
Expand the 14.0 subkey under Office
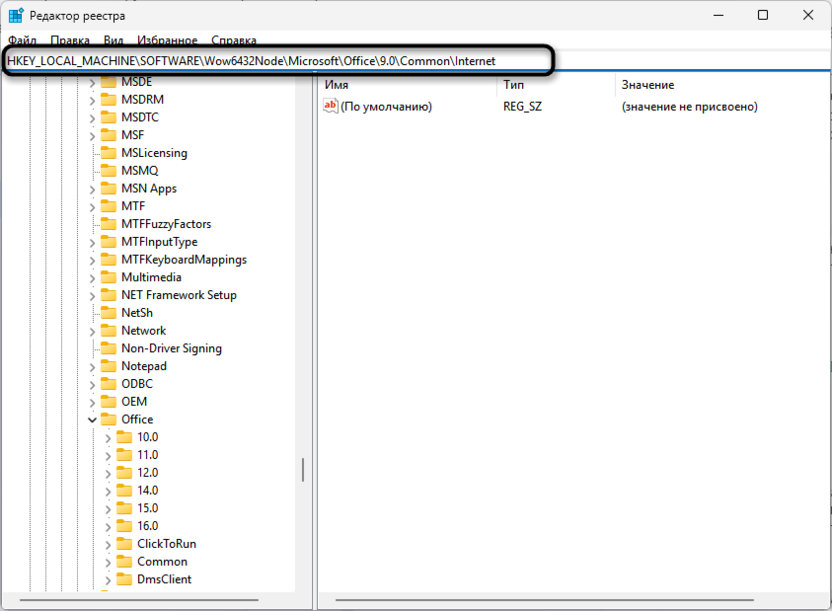click(108, 491)
